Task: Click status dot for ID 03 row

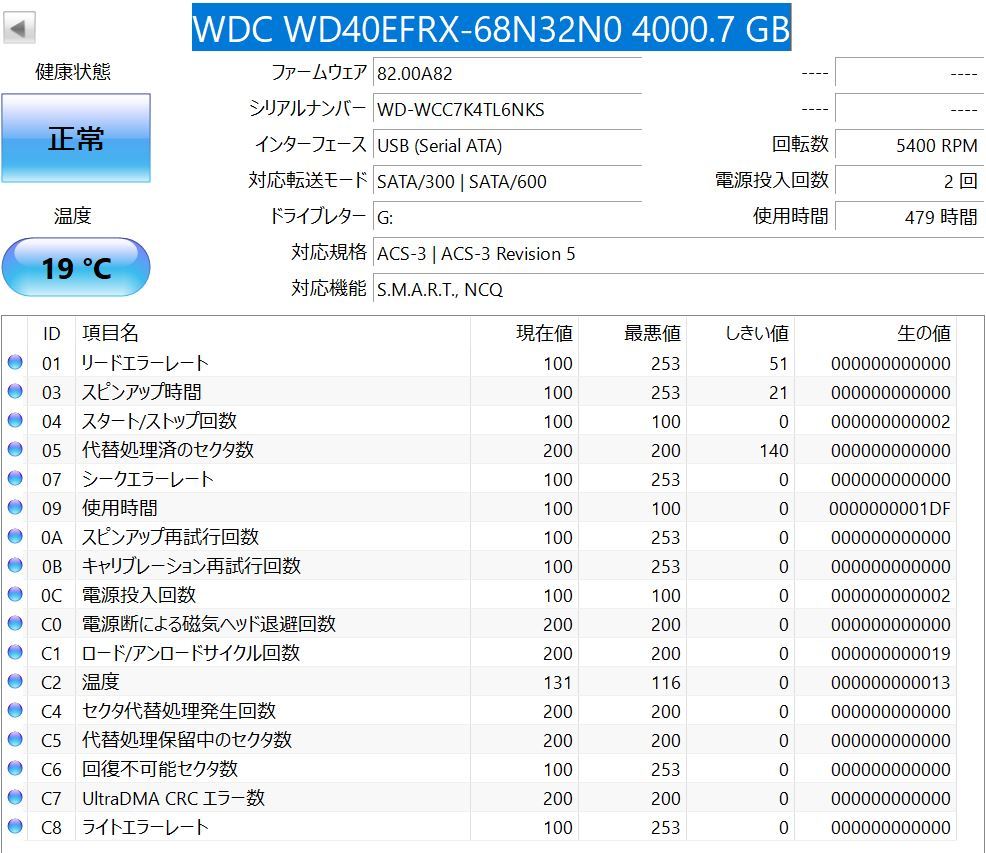Action: [15, 391]
